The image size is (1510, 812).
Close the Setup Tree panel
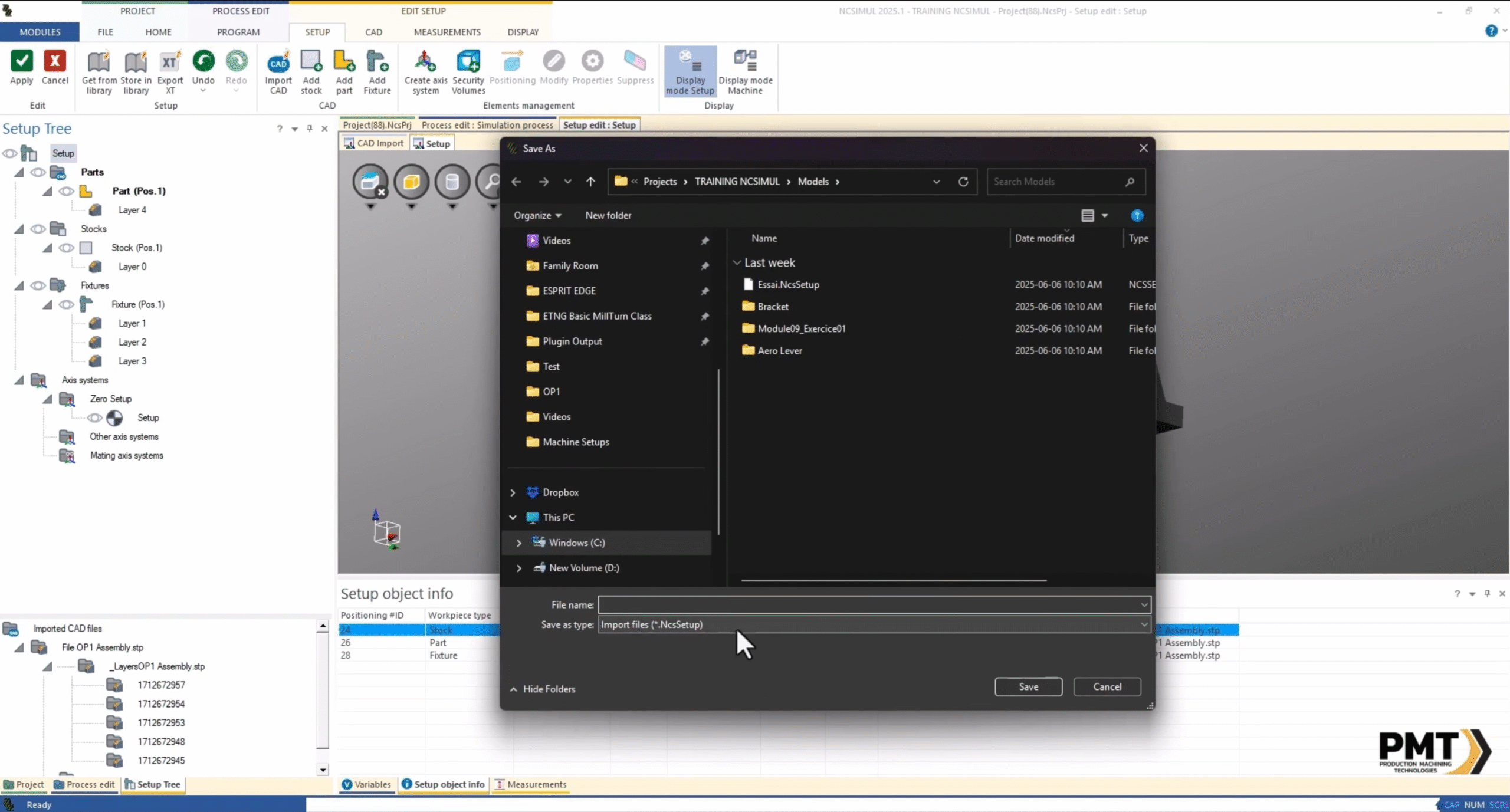324,129
